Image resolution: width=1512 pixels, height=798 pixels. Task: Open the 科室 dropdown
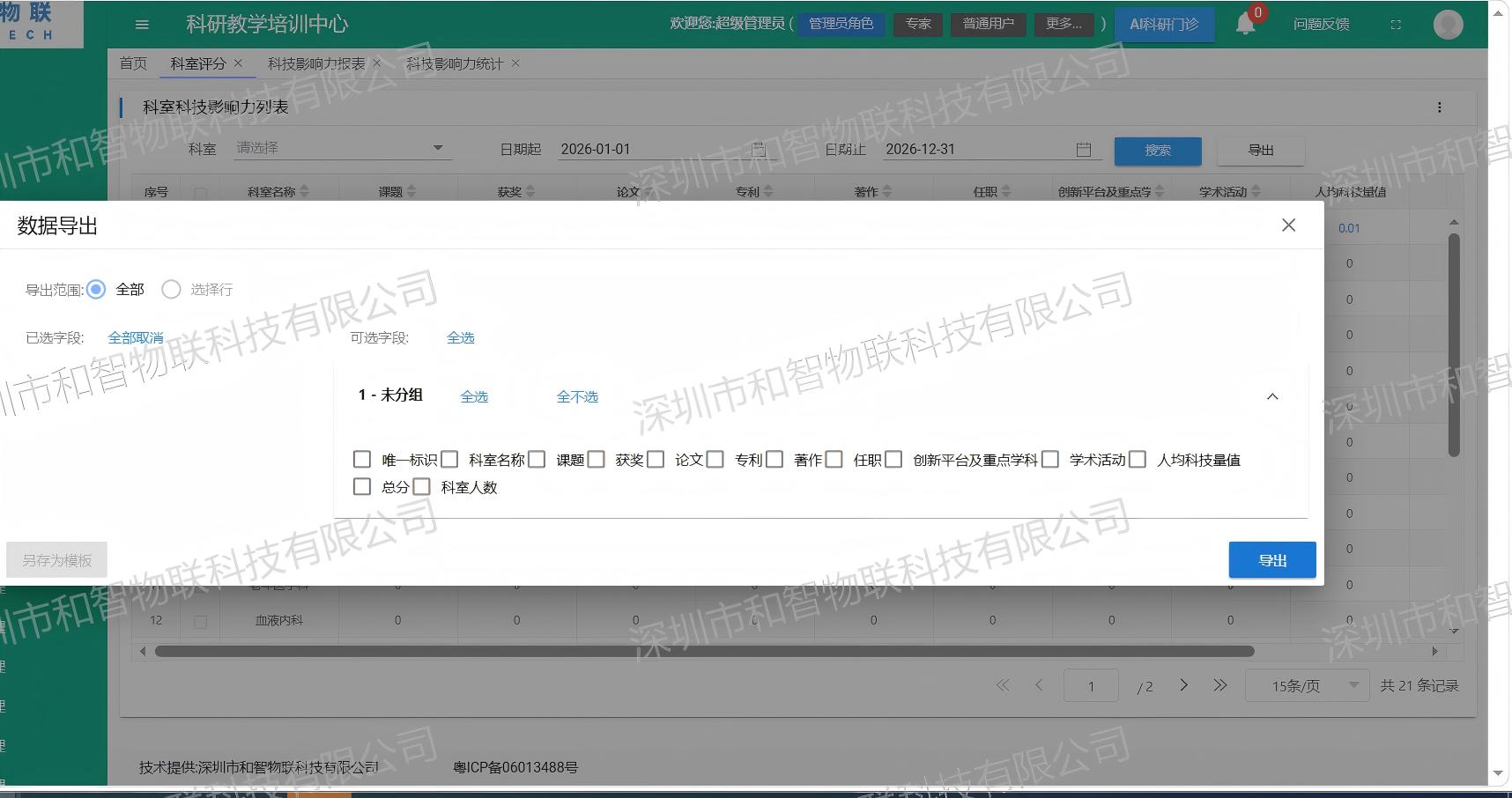pos(344,149)
